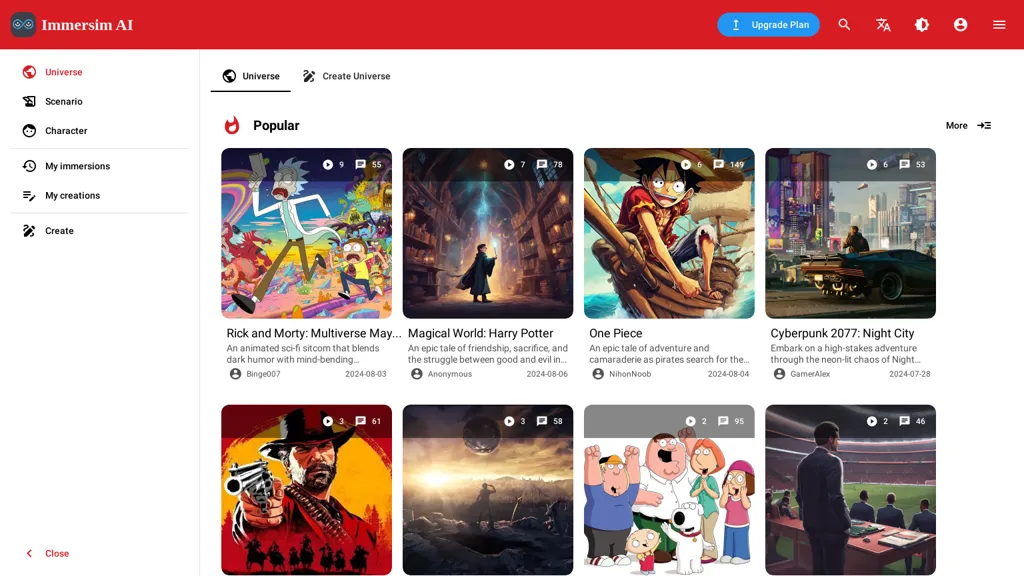
Task: Click the Anonymous author avatar icon
Action: [x=417, y=374]
